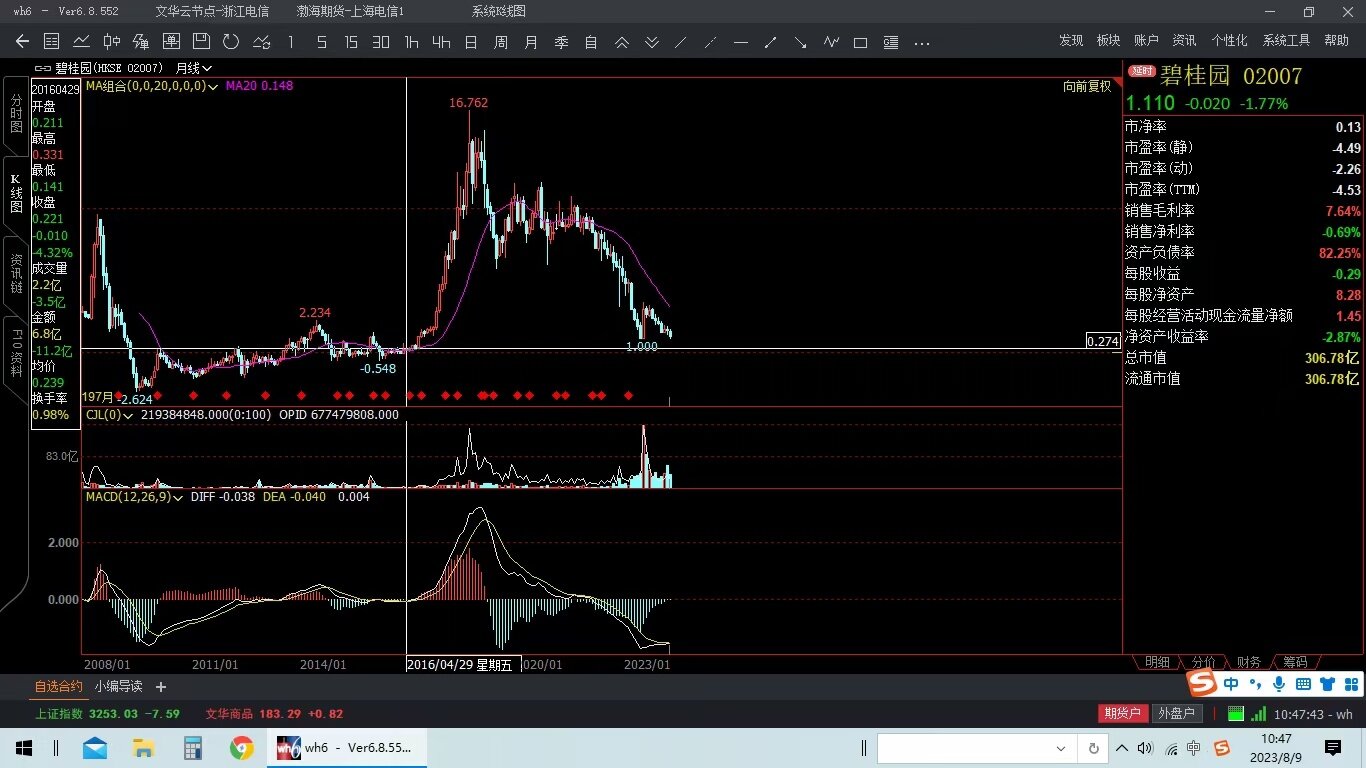
Task: Click the circular refresh icon
Action: click(231, 42)
